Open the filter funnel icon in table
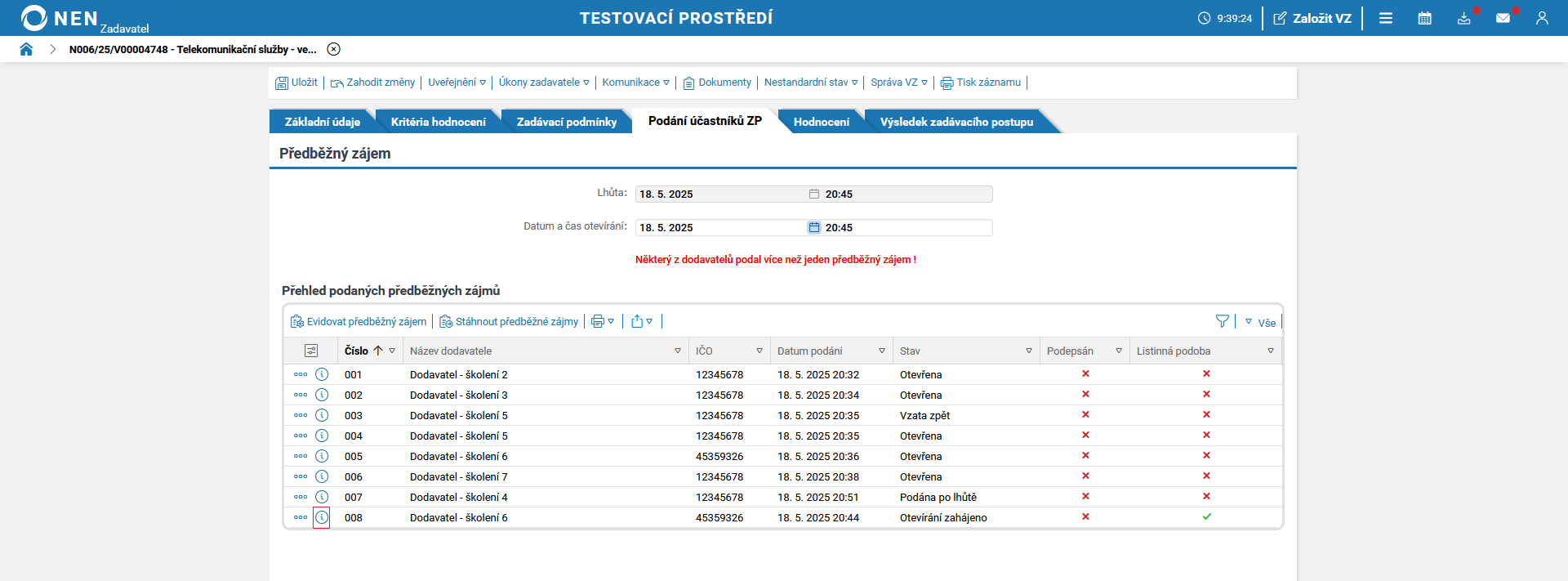The image size is (1568, 581). pos(1222,321)
